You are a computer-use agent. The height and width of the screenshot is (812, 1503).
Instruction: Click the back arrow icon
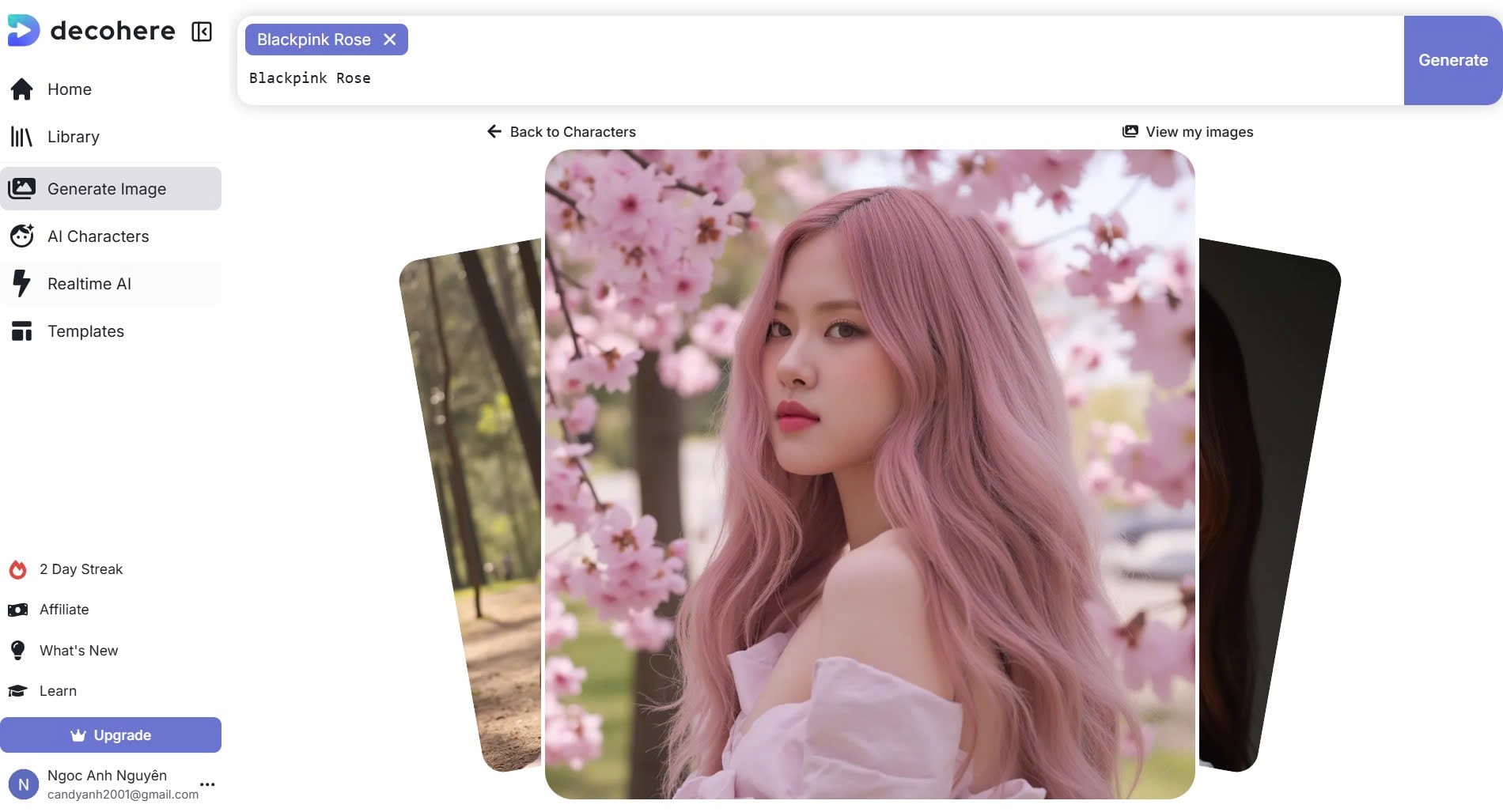(494, 131)
